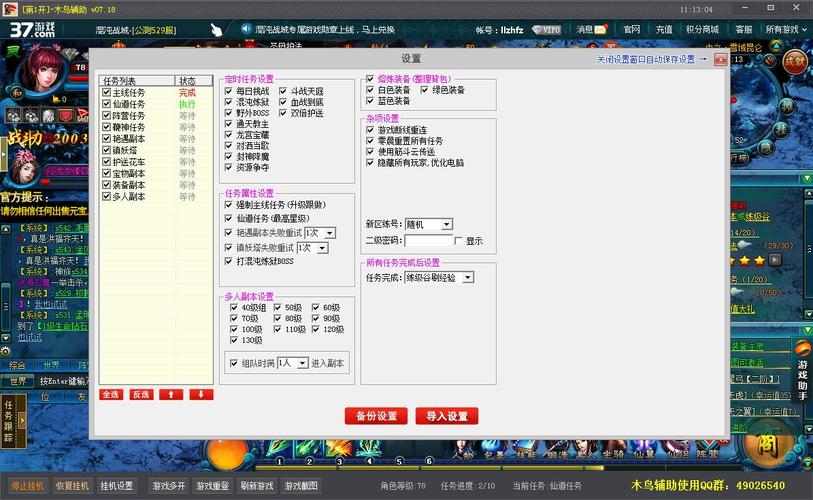Click the move-down arrow button under task list

[201, 395]
